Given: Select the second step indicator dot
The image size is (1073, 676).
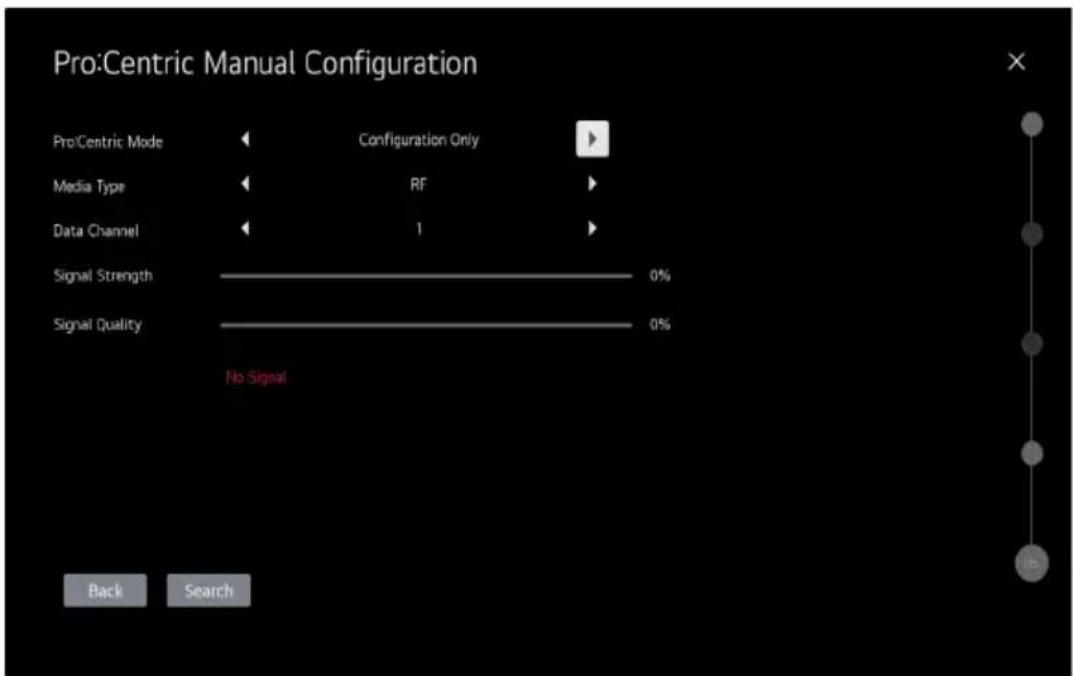Looking at the screenshot, I should [1032, 234].
